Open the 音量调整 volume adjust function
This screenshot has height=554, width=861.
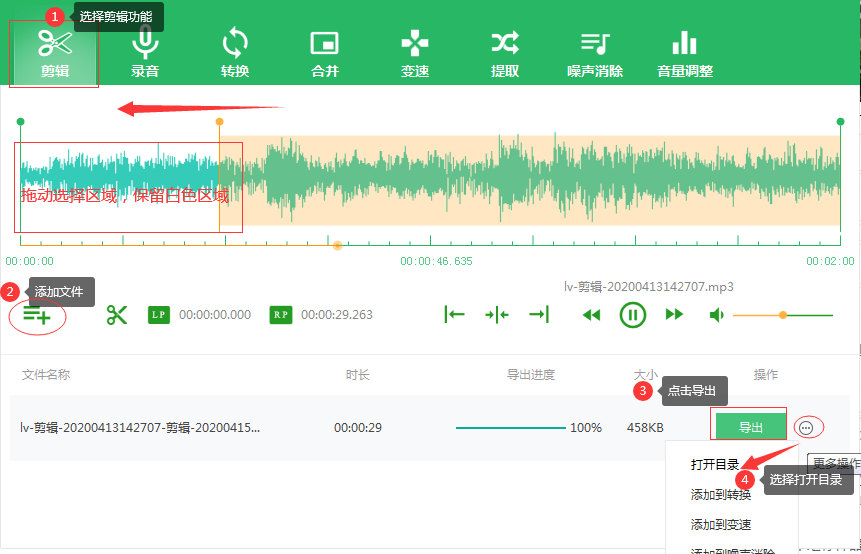click(685, 53)
